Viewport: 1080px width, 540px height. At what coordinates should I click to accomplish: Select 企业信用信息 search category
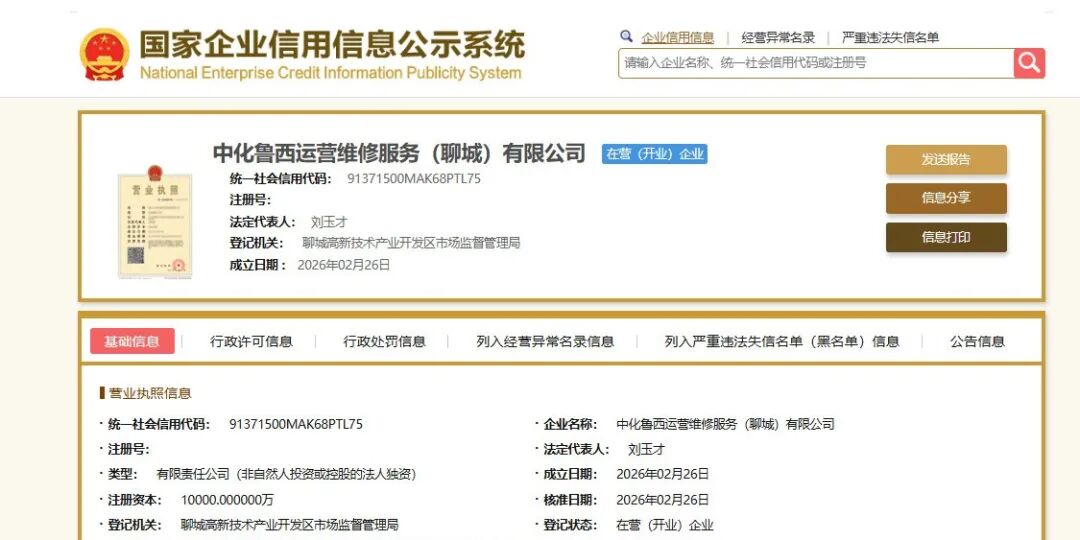point(678,38)
